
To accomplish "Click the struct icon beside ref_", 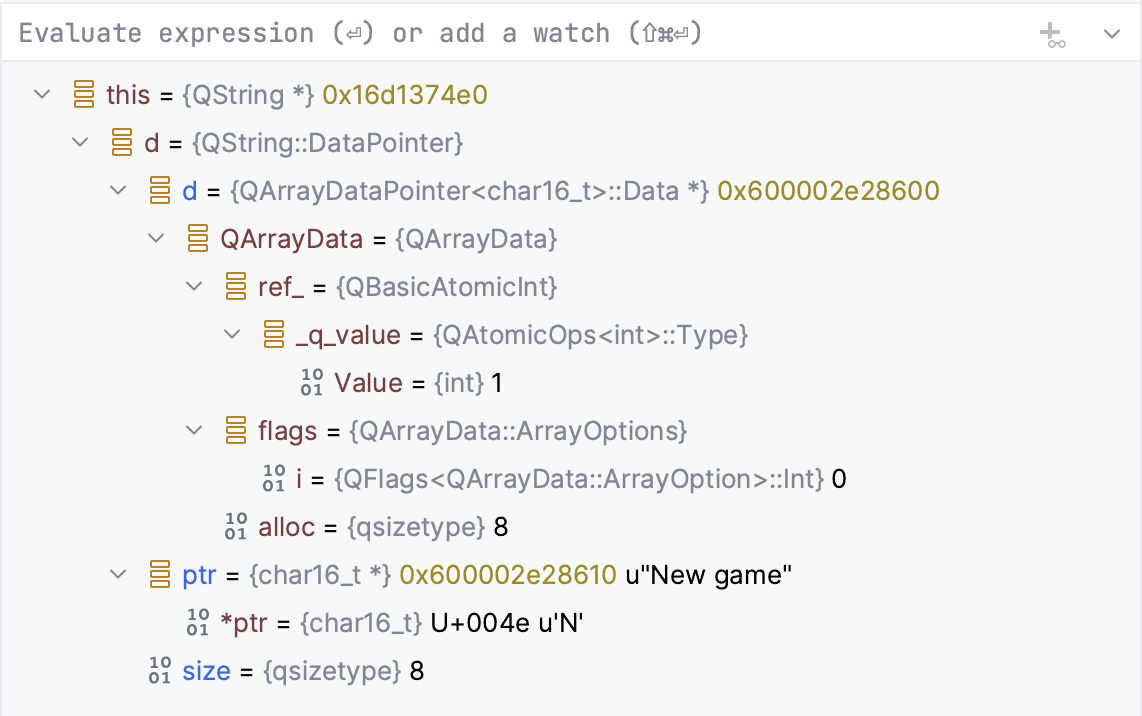I will point(236,286).
